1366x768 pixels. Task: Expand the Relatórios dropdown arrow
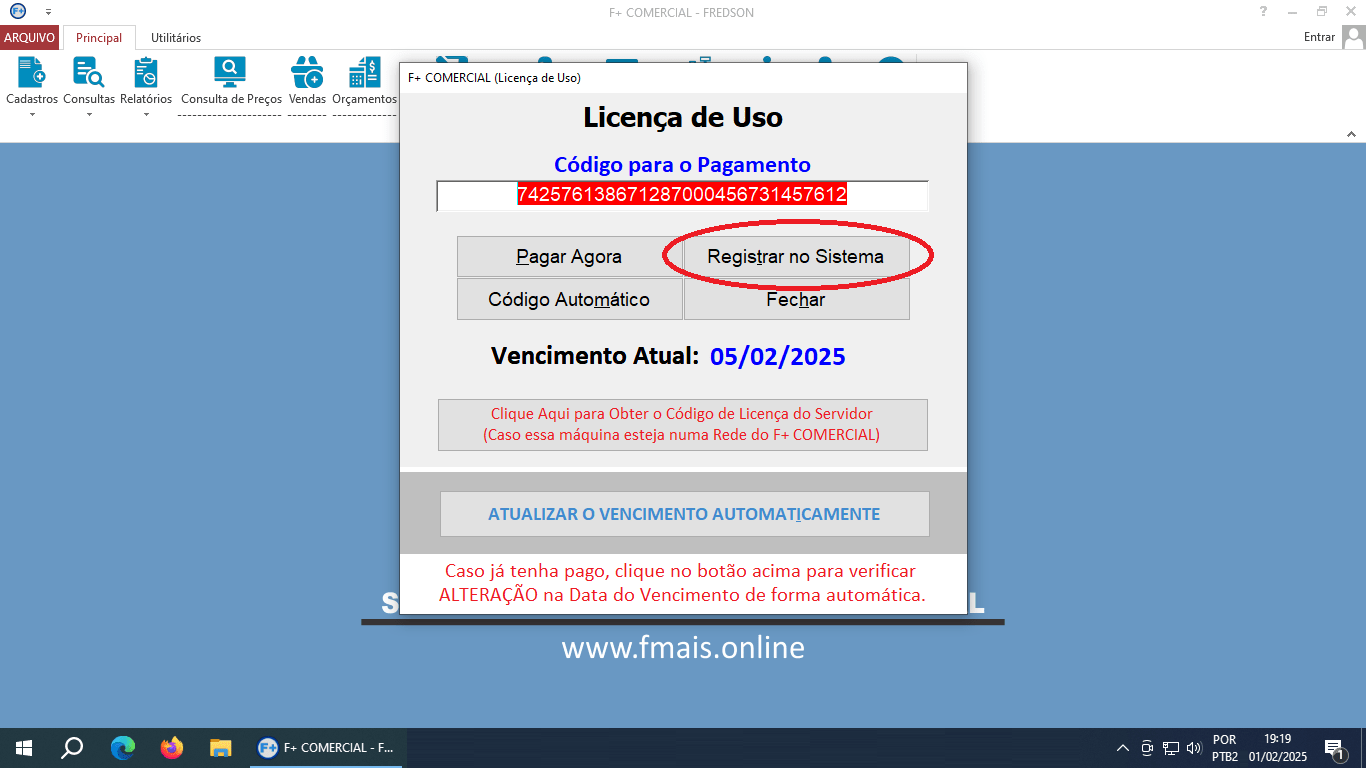click(x=146, y=113)
